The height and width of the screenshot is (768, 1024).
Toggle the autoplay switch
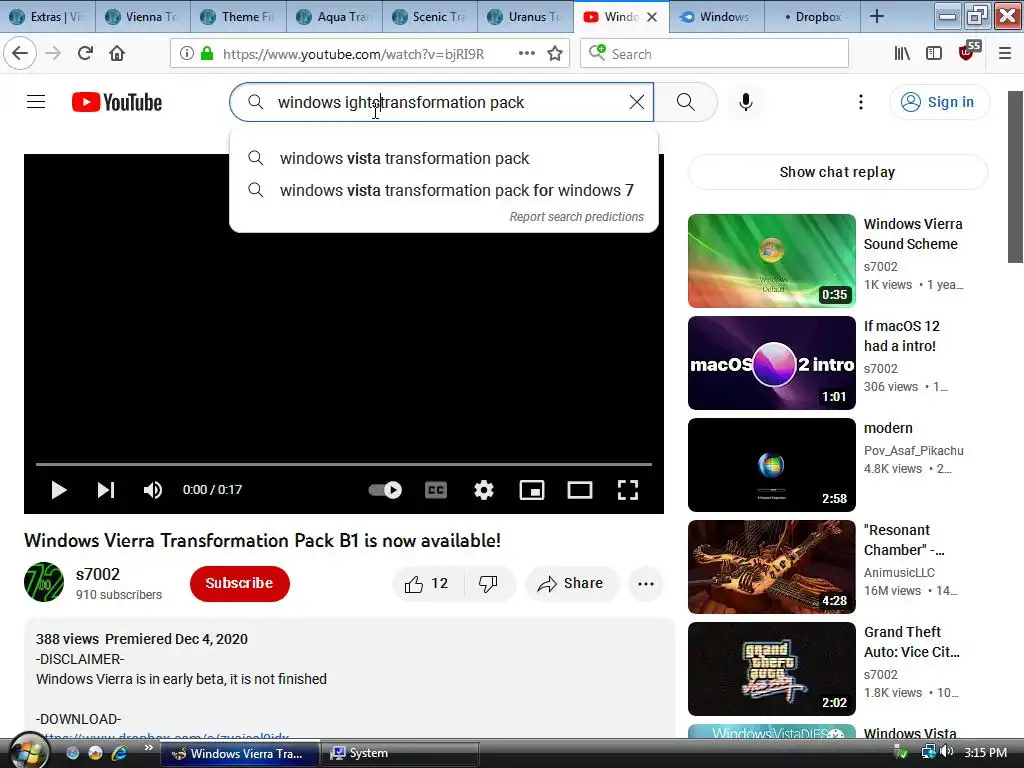pyautogui.click(x=385, y=490)
